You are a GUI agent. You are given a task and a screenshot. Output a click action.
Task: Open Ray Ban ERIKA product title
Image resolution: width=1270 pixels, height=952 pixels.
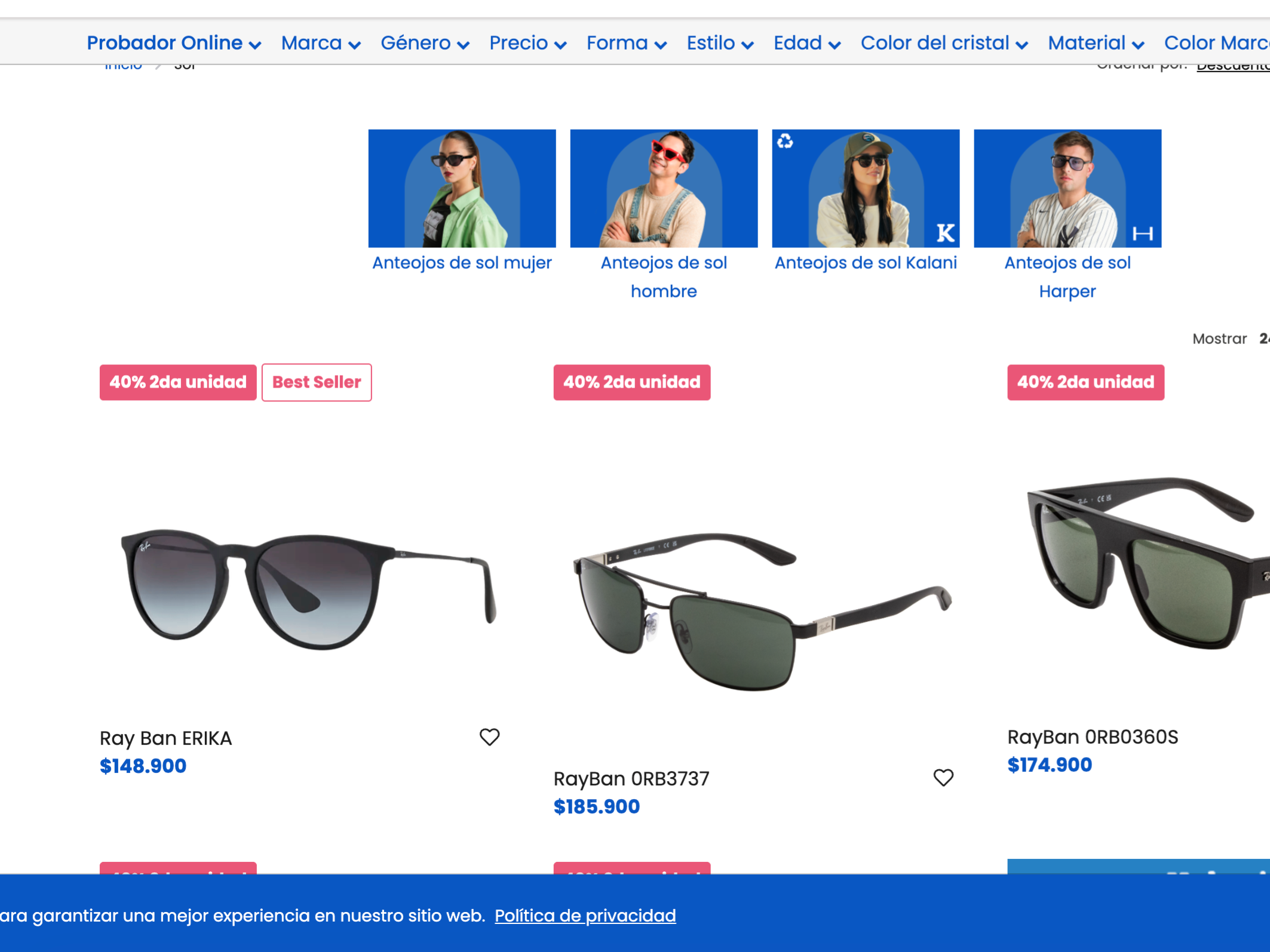pos(165,738)
